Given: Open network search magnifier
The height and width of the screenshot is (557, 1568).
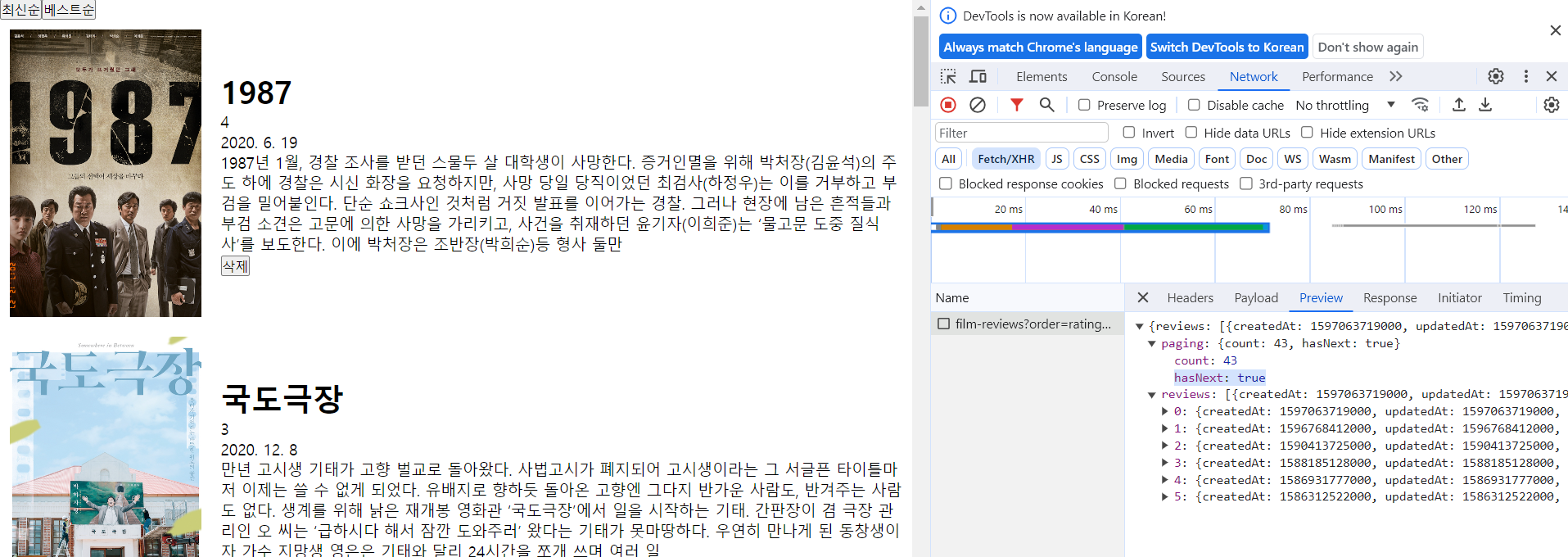Looking at the screenshot, I should pyautogui.click(x=1046, y=105).
